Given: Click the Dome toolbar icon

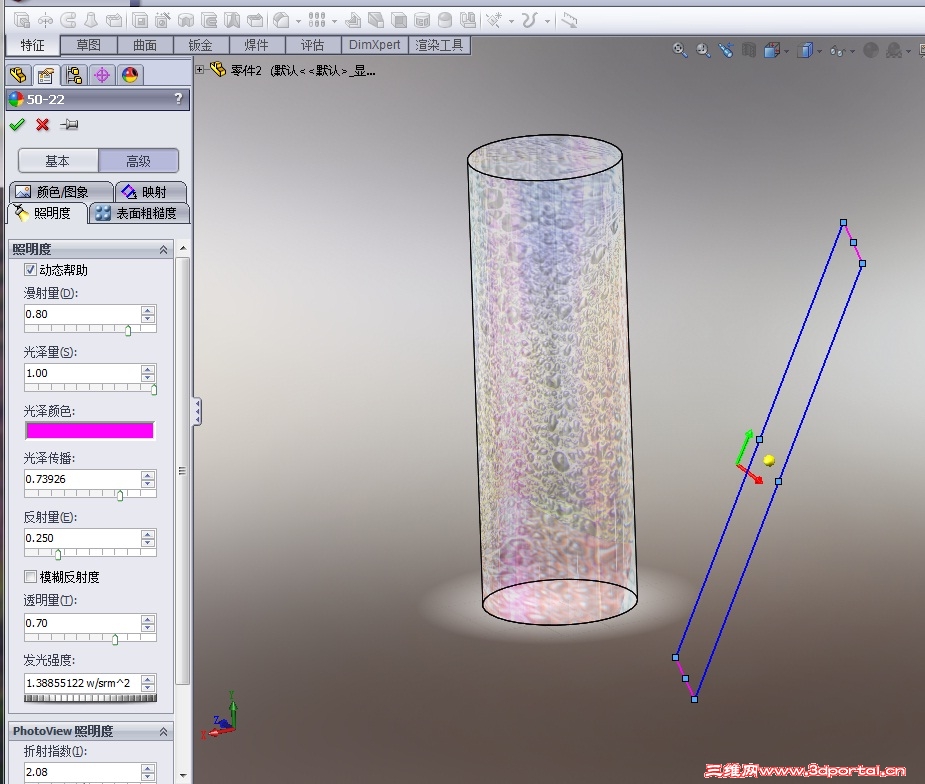Looking at the screenshot, I should (445, 21).
